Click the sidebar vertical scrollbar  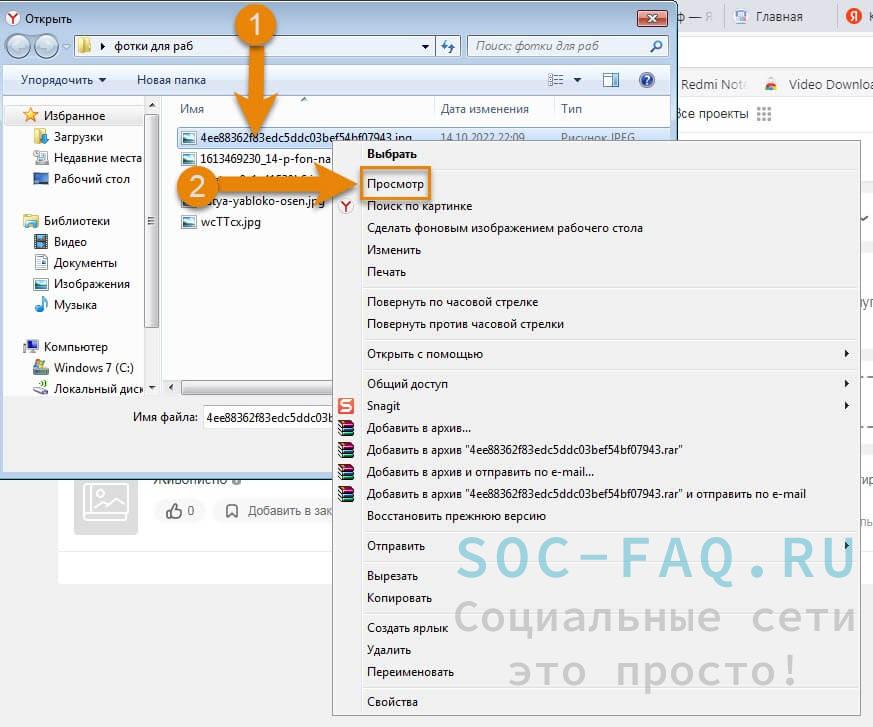click(x=151, y=221)
